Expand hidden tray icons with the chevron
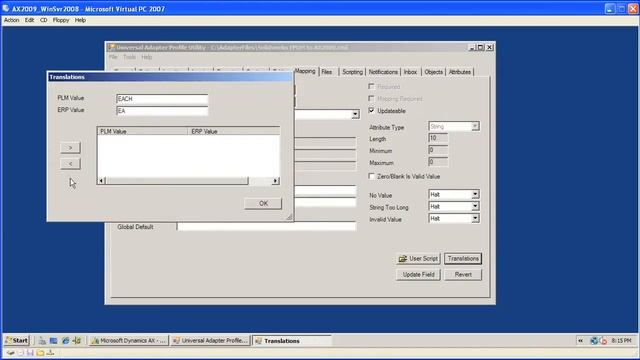This screenshot has height=360, width=640. (x=580, y=341)
